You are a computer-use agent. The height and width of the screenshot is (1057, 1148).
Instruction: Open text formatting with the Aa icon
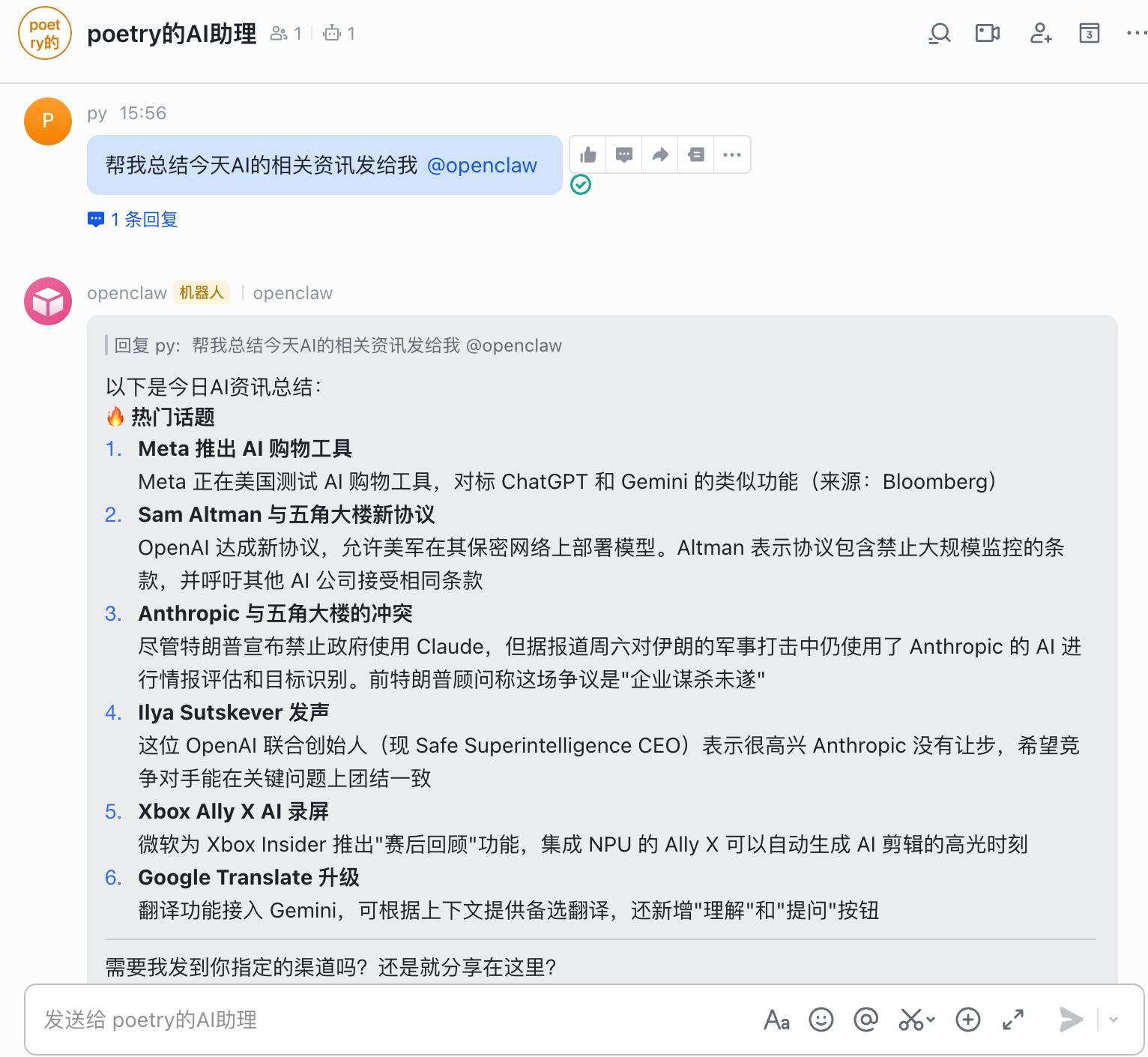coord(776,1020)
